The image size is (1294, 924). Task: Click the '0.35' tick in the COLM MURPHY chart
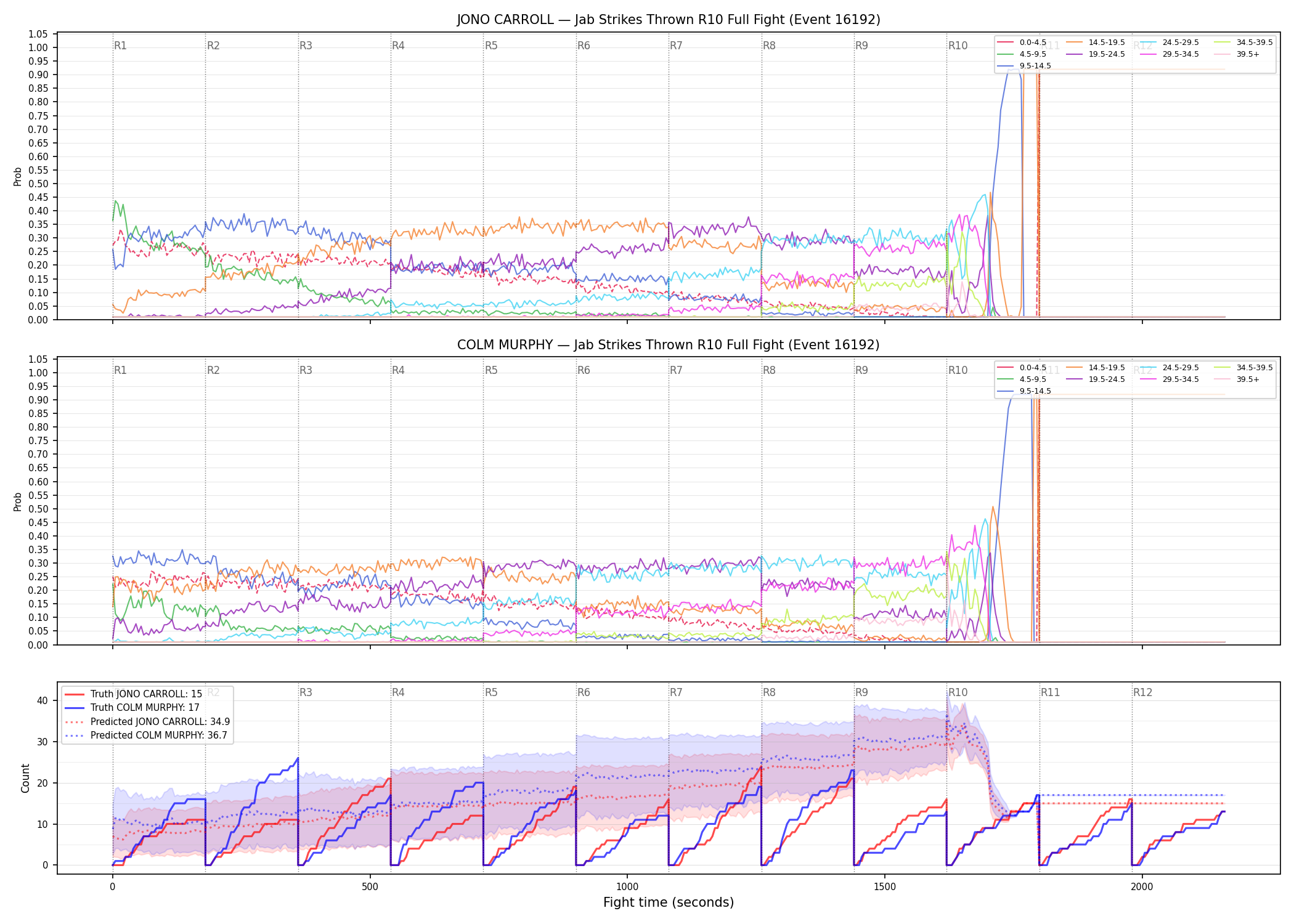click(x=38, y=549)
